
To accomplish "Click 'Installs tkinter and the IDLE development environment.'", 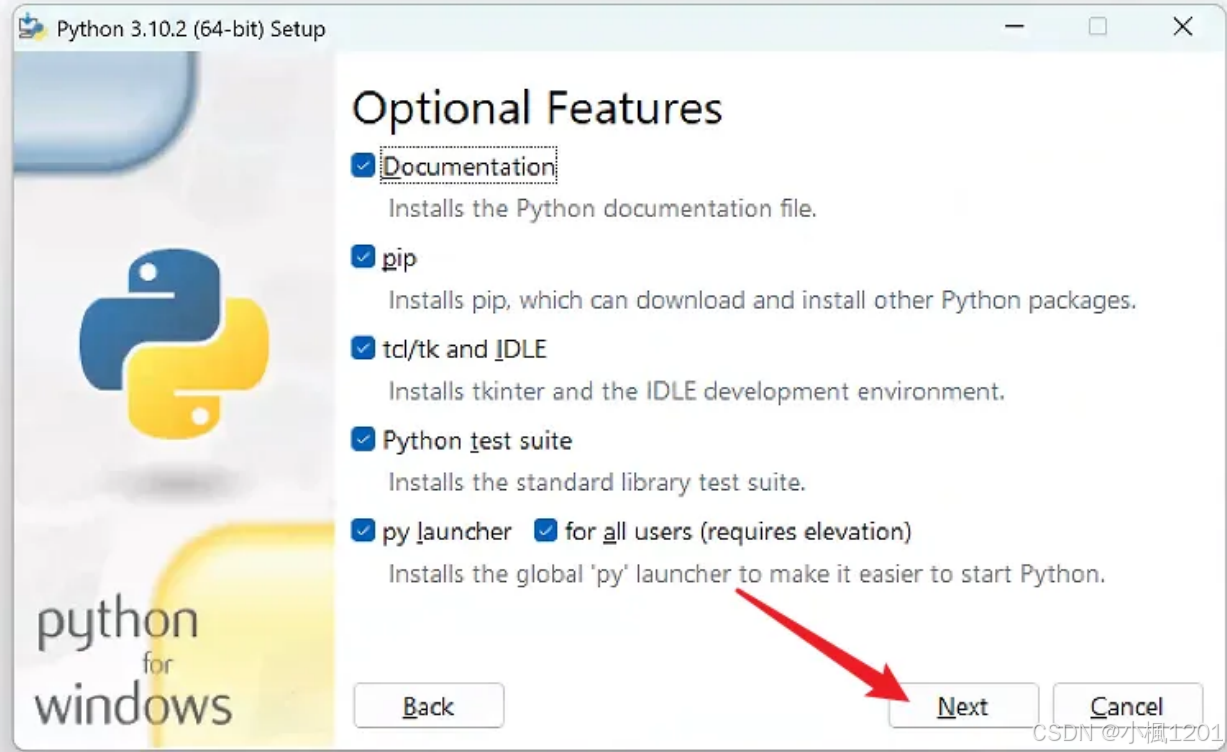I will point(696,391).
